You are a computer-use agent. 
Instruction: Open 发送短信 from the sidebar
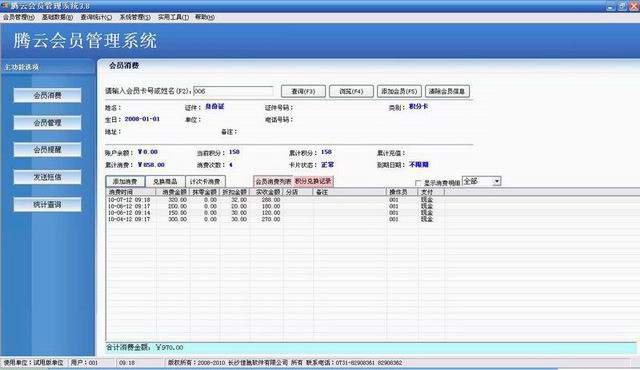[x=47, y=177]
